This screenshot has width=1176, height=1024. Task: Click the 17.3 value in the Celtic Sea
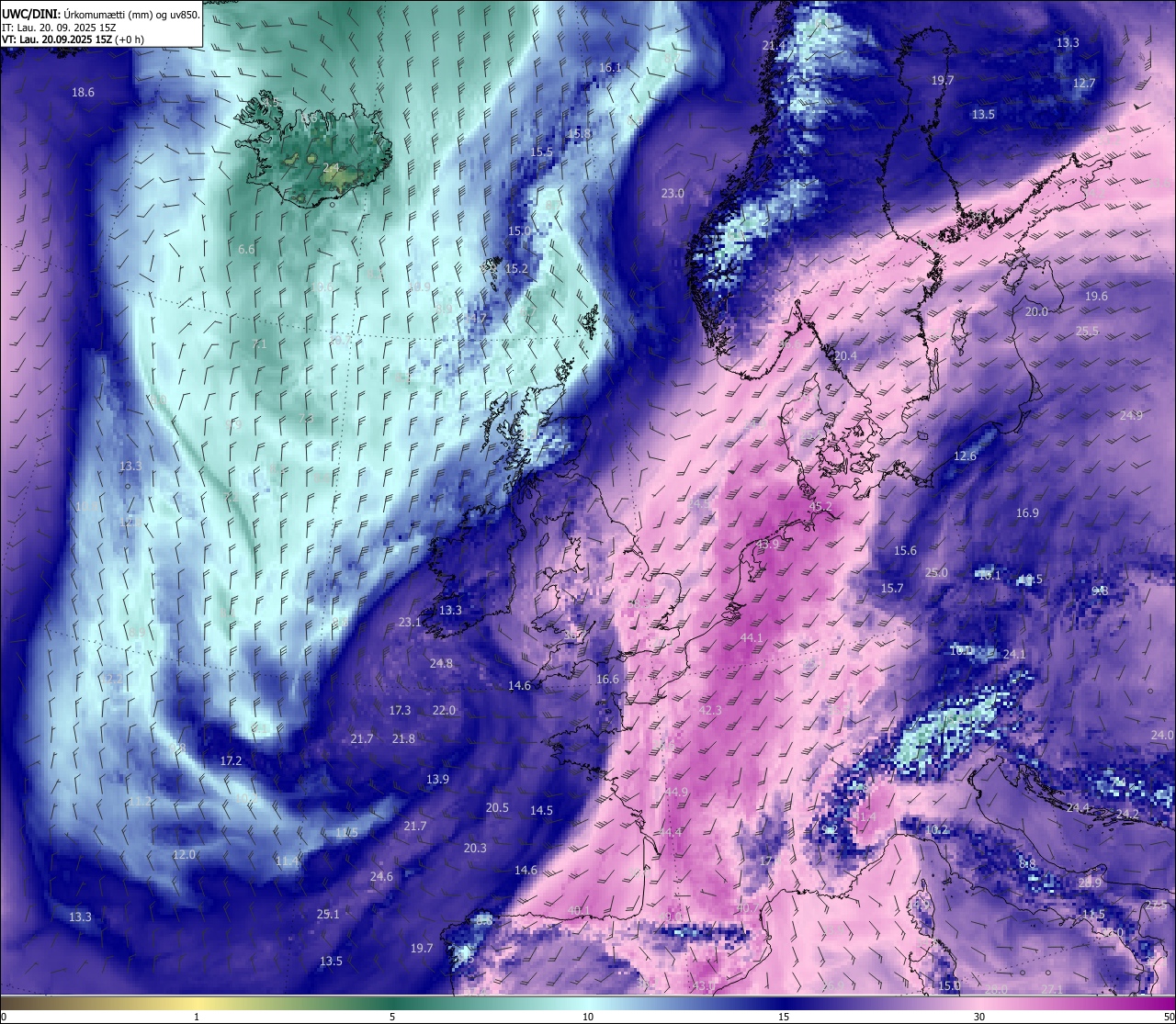pyautogui.click(x=400, y=710)
